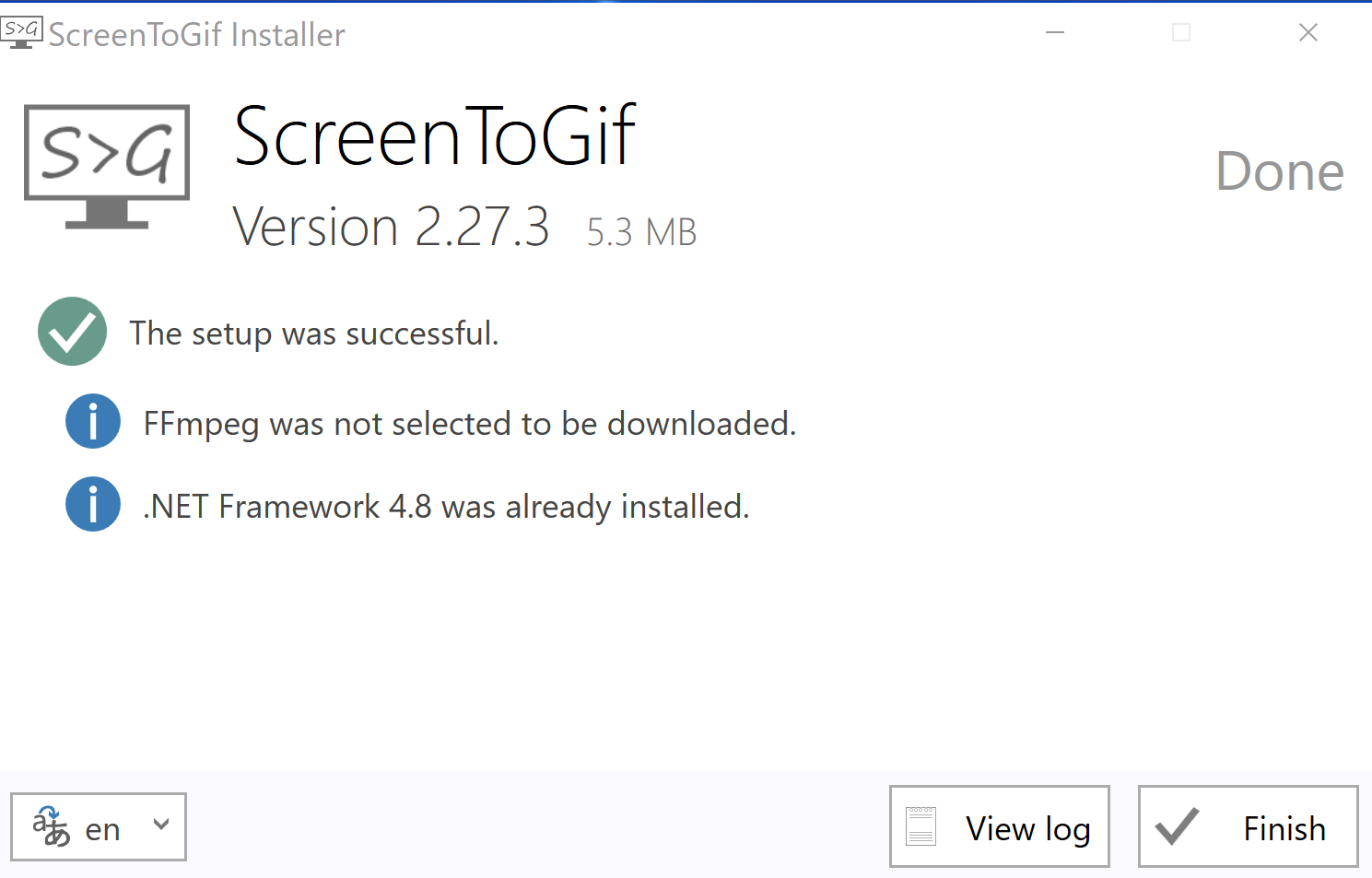Image resolution: width=1372 pixels, height=878 pixels.
Task: Open the installation log via View log
Action: [999, 826]
